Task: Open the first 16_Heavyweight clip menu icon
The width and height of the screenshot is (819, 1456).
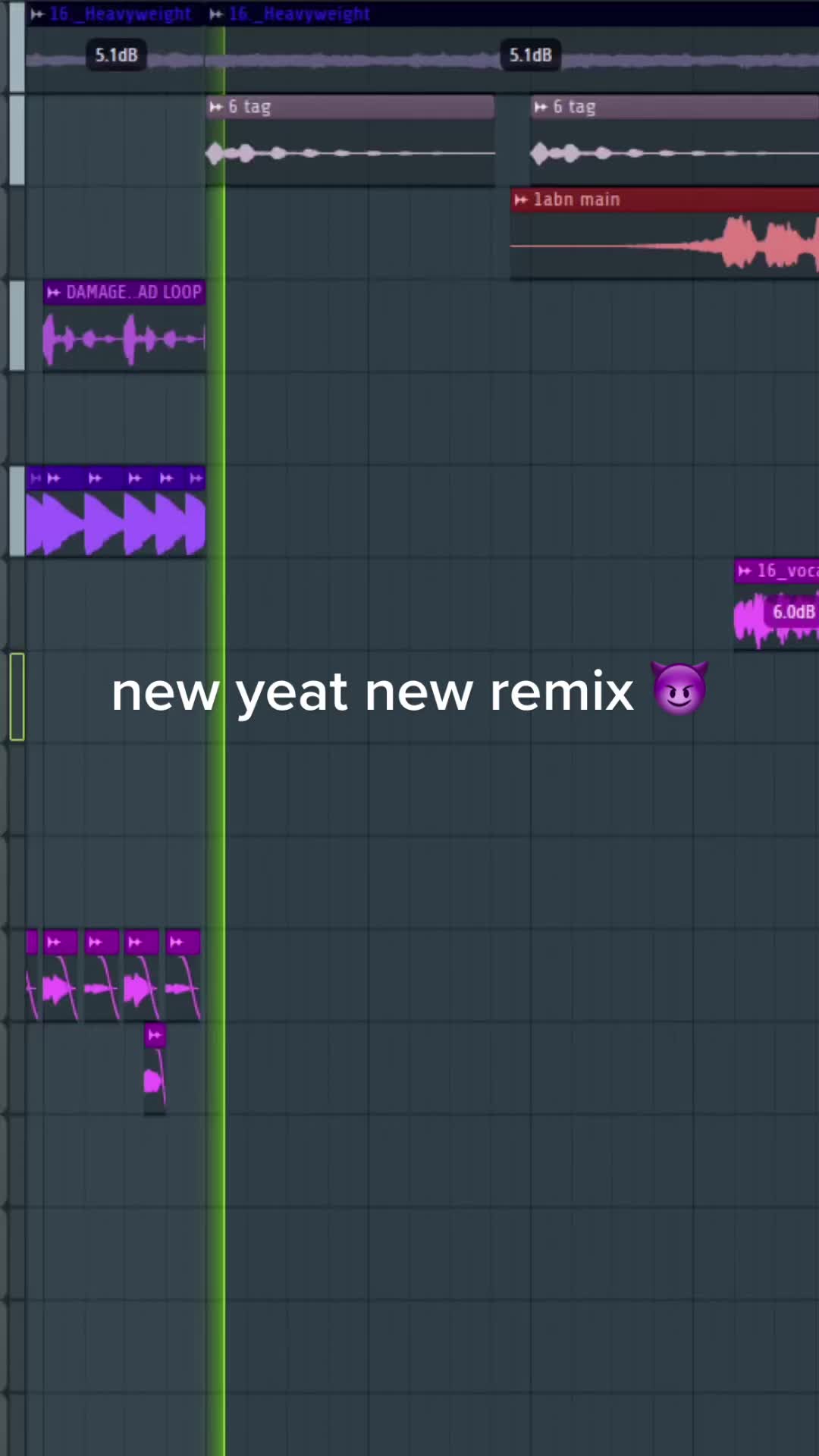Action: [x=37, y=14]
